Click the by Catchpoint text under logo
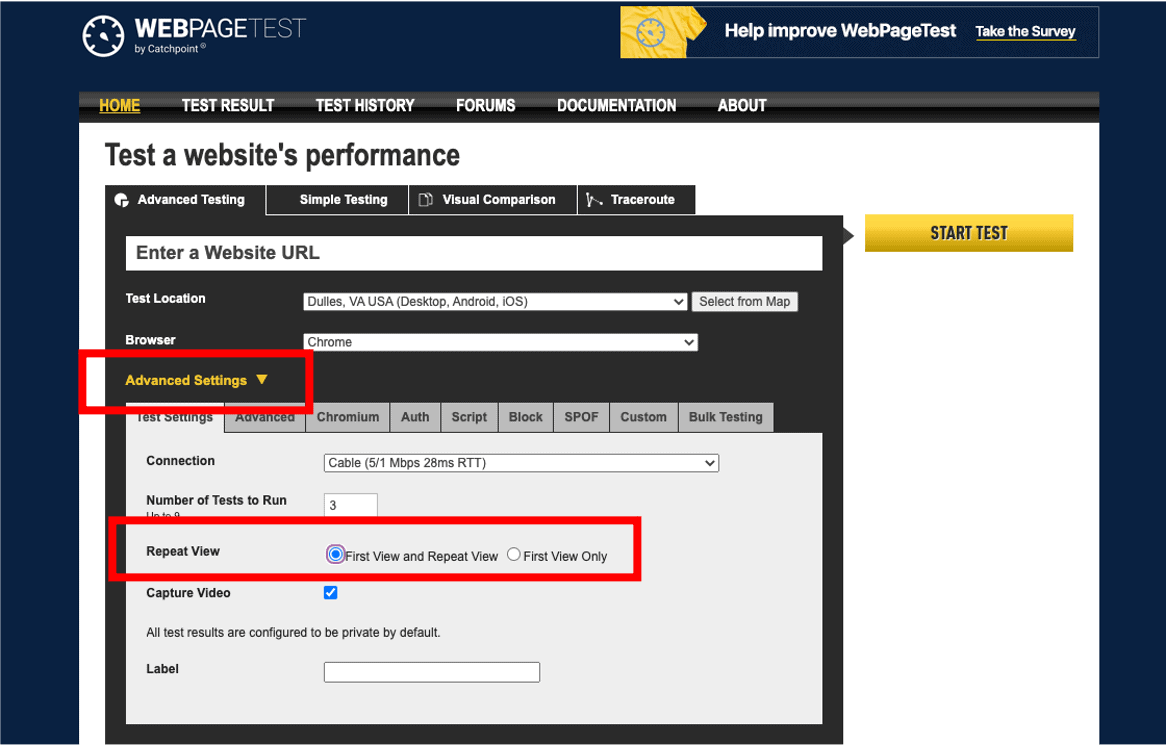 [170, 49]
